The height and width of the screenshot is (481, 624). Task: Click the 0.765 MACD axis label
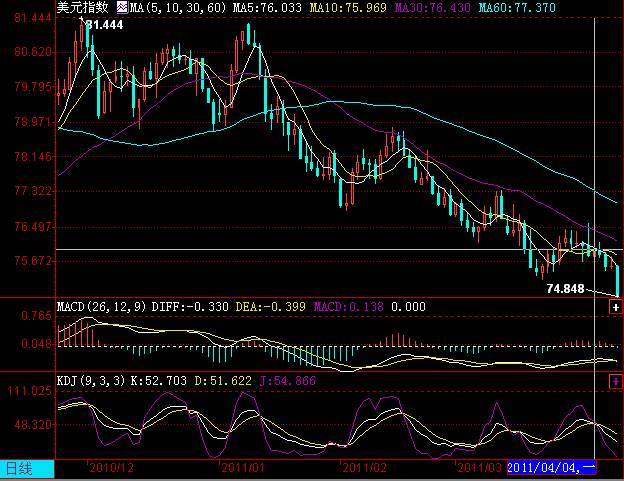[x=37, y=316]
